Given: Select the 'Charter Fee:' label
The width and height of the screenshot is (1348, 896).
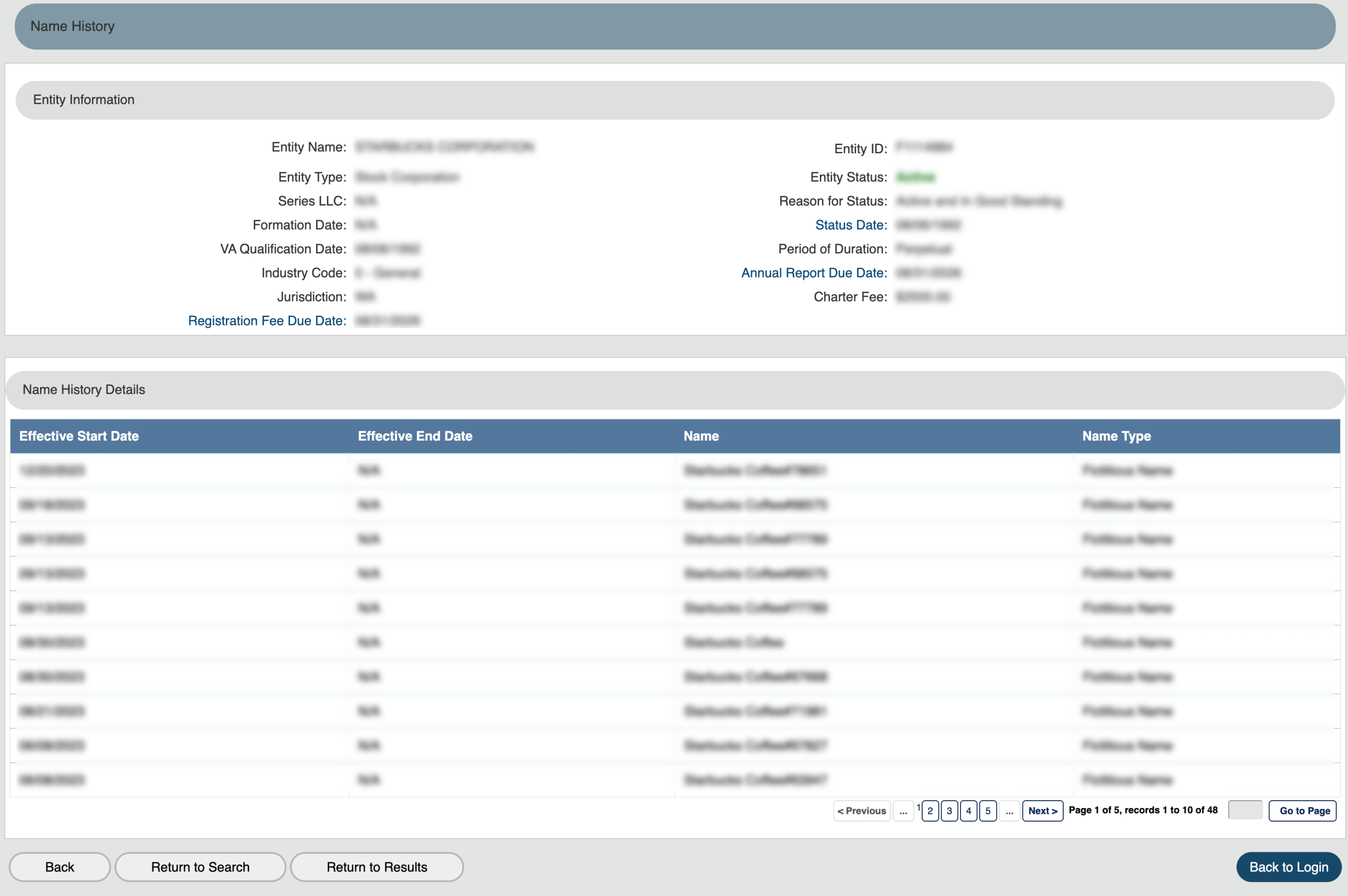Looking at the screenshot, I should click(850, 297).
